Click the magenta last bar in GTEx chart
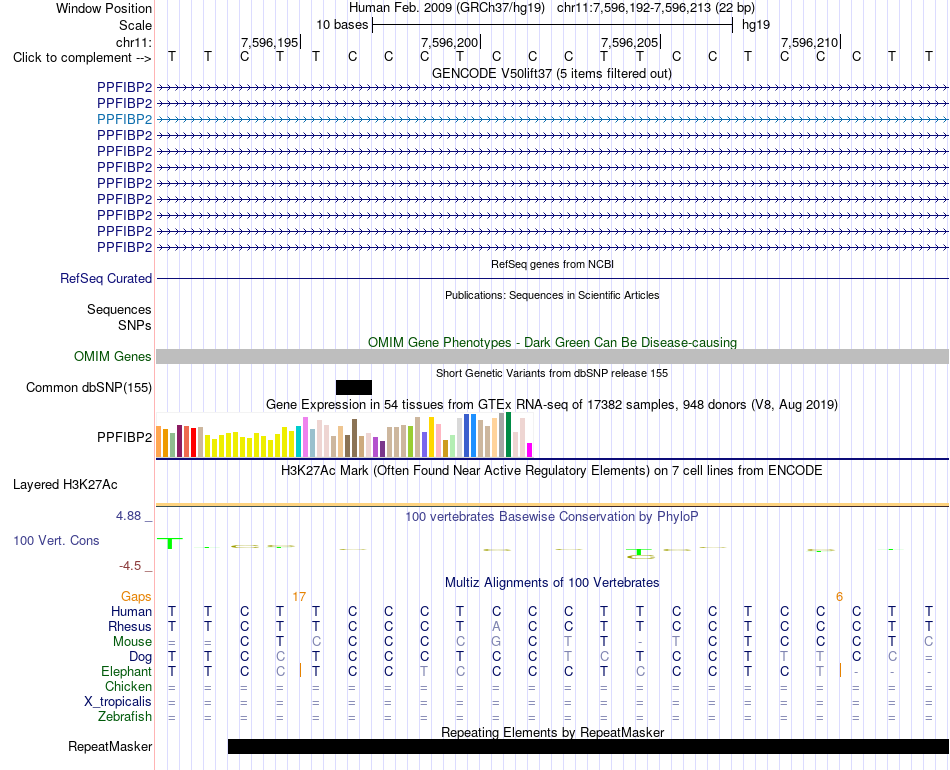The height and width of the screenshot is (770, 950). pyautogui.click(x=529, y=450)
